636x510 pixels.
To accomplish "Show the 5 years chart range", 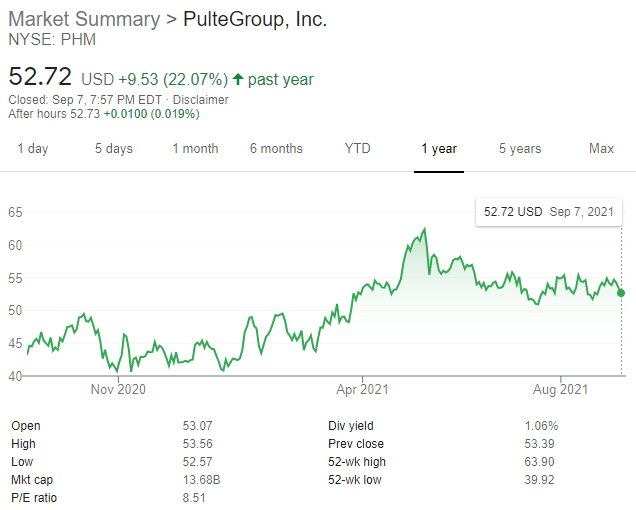I will click(x=520, y=149).
